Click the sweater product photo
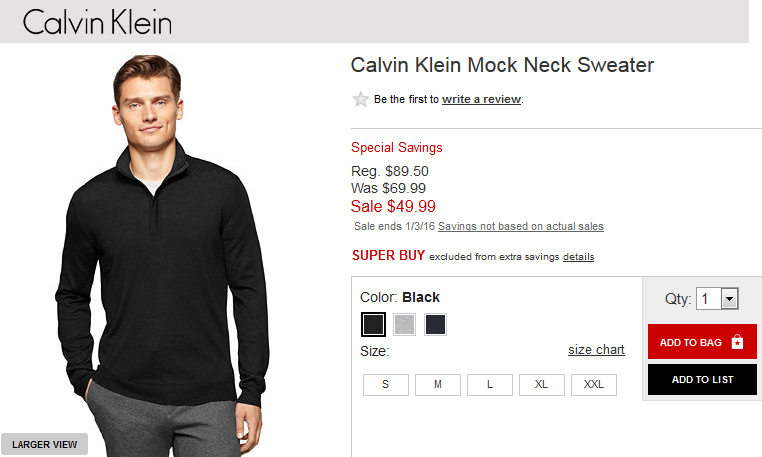The image size is (762, 457). (x=163, y=255)
